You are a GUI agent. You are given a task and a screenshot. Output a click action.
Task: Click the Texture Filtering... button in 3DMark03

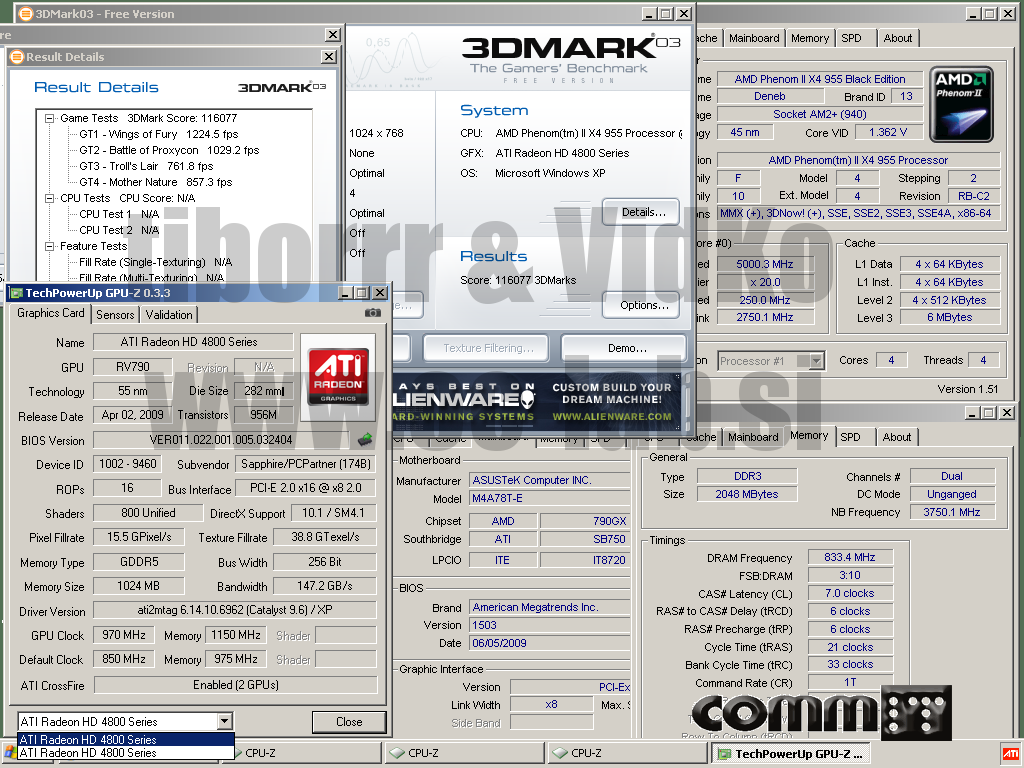pos(488,348)
